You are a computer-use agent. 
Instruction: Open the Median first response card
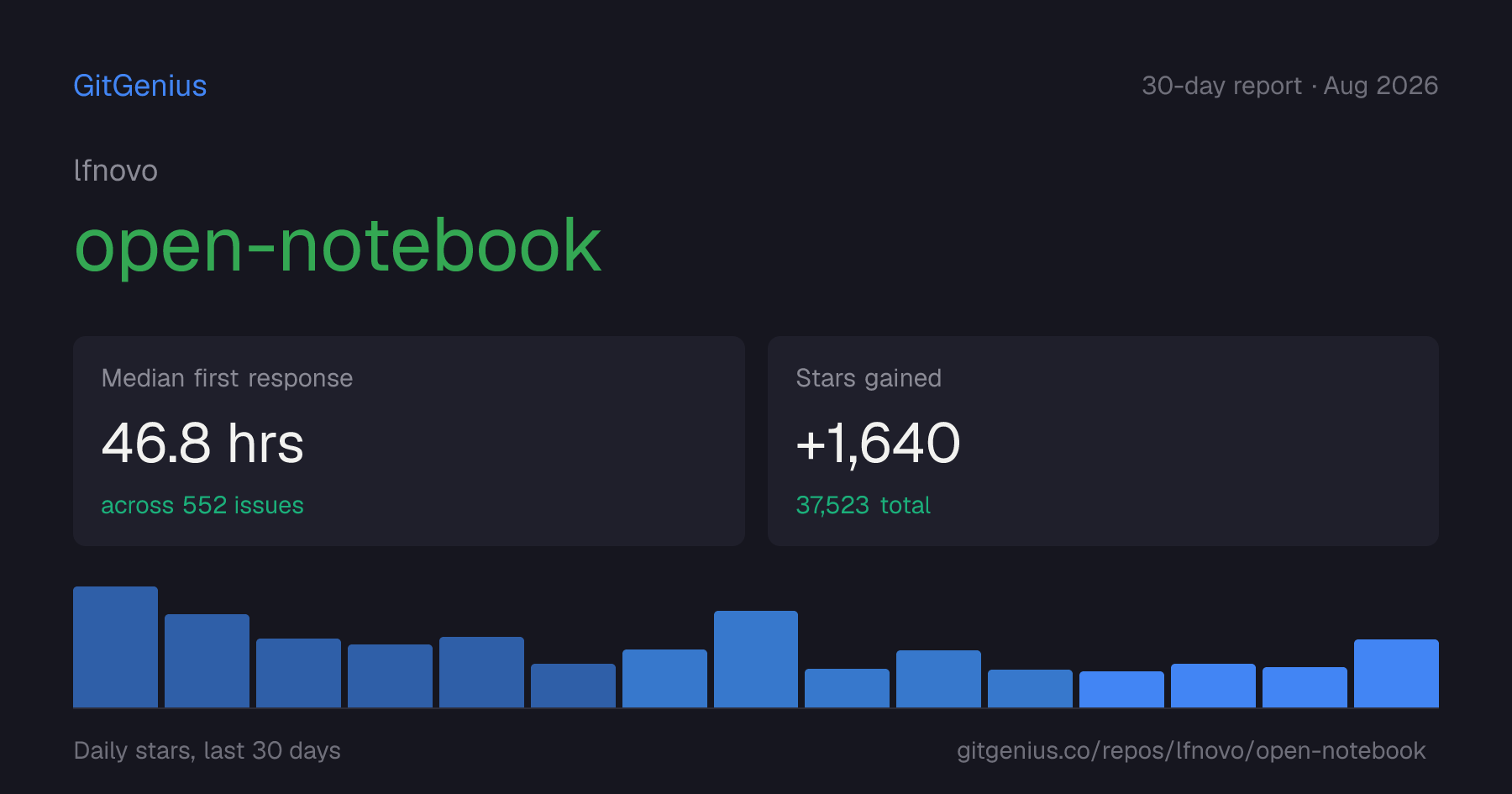pos(409,441)
